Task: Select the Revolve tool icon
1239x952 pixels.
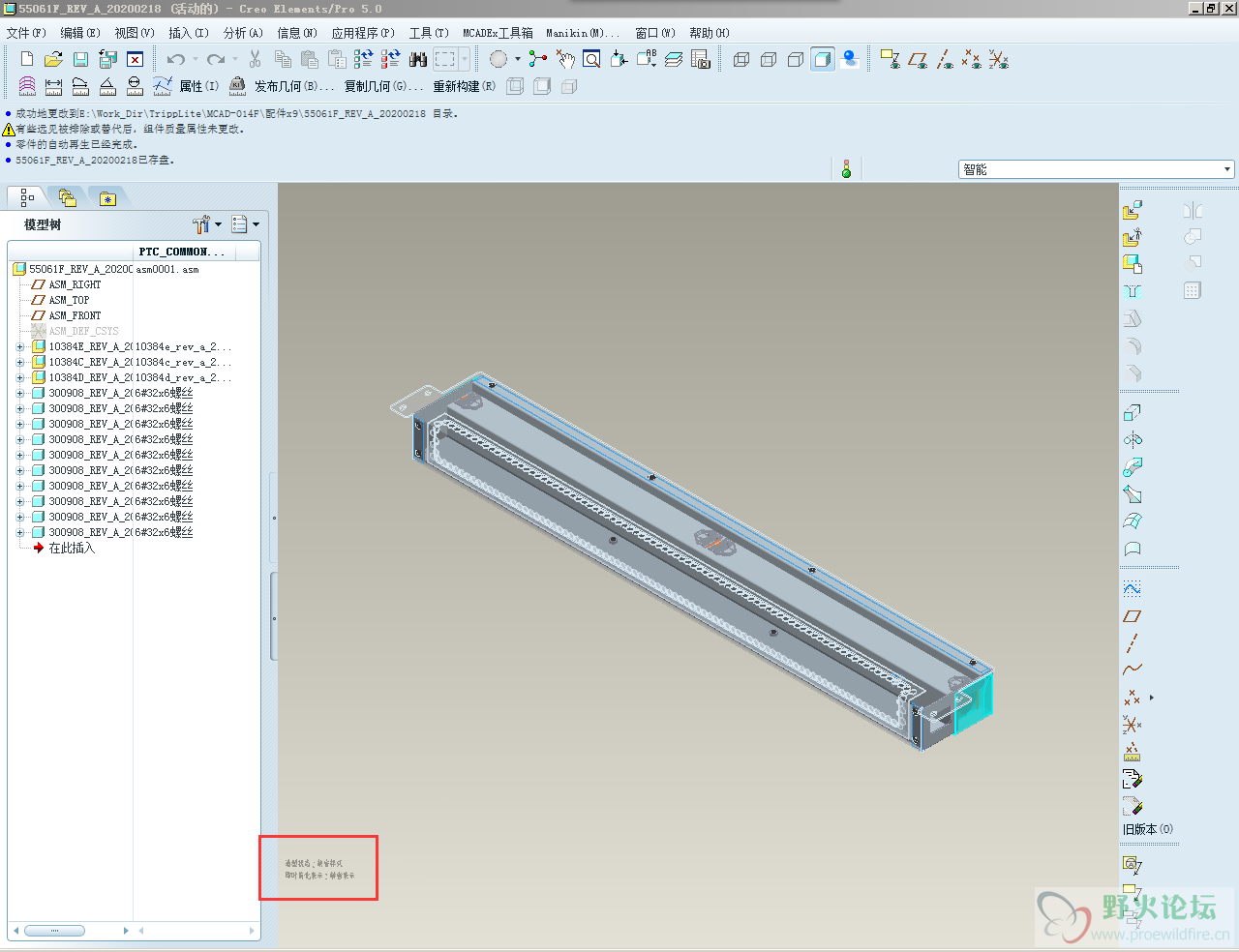Action: pos(1132,440)
